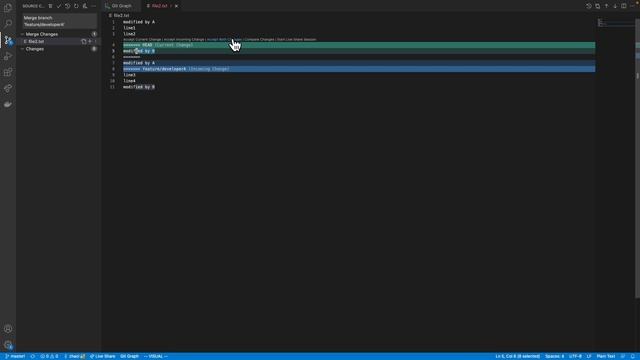
Task: Change end of line via LF
Action: pos(589,356)
